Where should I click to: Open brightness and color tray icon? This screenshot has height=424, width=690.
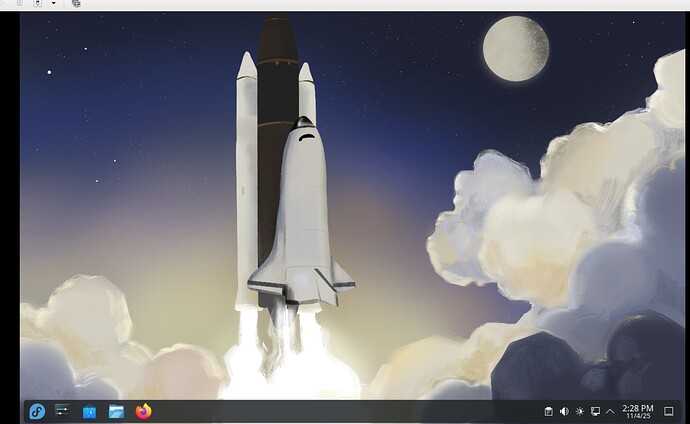580,411
